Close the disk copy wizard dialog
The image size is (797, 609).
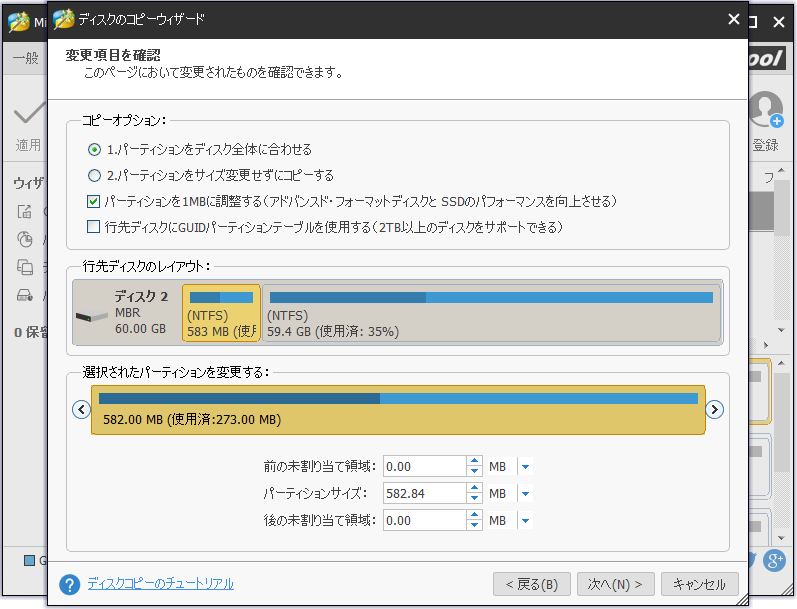point(734,19)
